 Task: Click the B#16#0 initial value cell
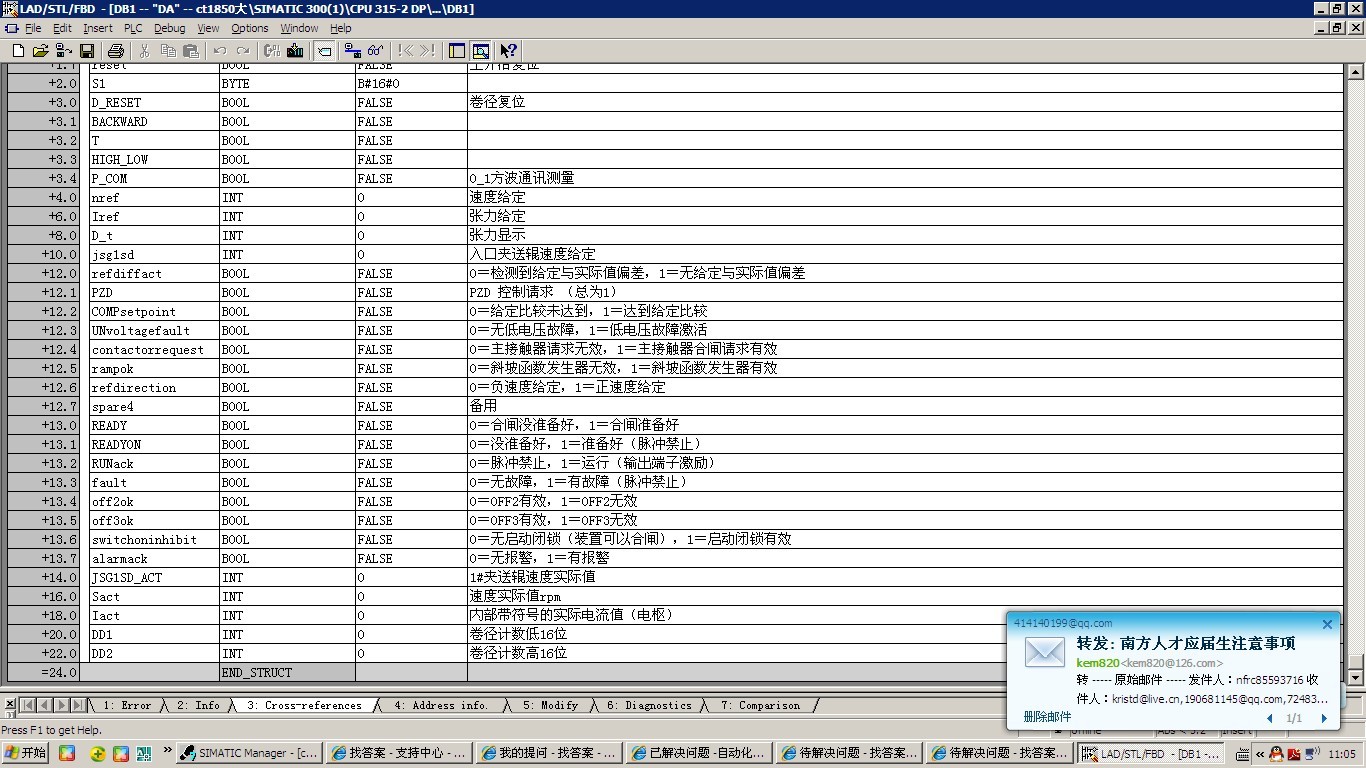tap(411, 84)
